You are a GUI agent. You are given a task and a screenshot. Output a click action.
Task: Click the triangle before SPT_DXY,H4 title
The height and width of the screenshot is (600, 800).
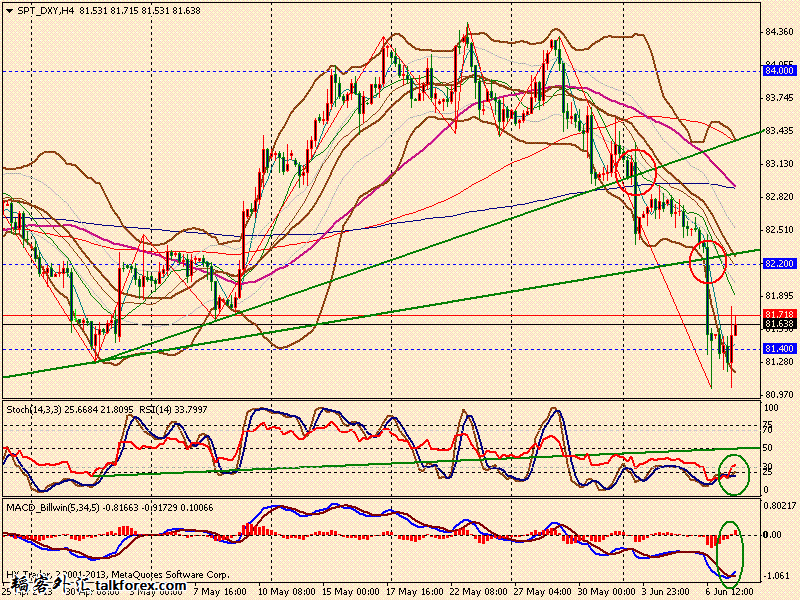(x=8, y=12)
